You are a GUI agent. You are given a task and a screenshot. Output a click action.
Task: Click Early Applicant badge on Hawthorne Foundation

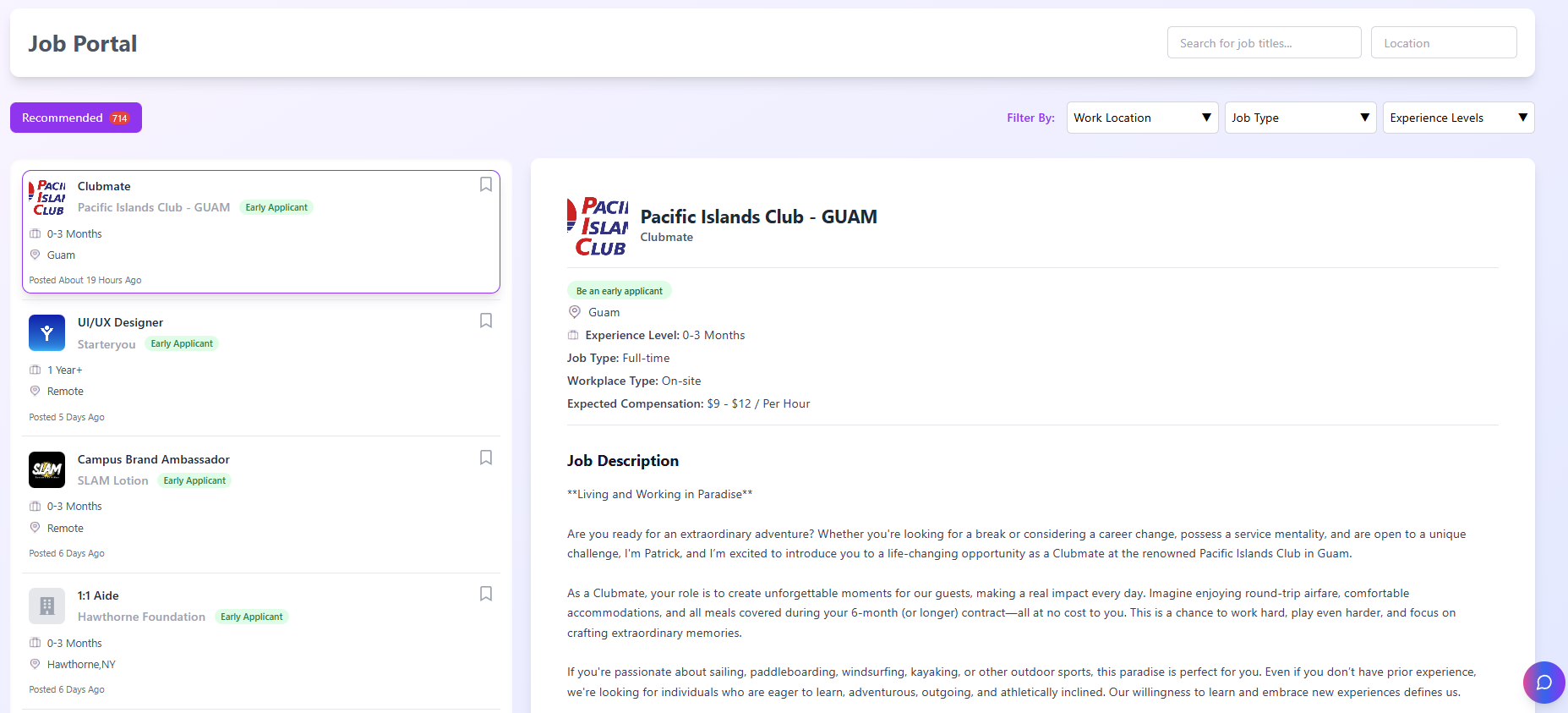click(251, 617)
